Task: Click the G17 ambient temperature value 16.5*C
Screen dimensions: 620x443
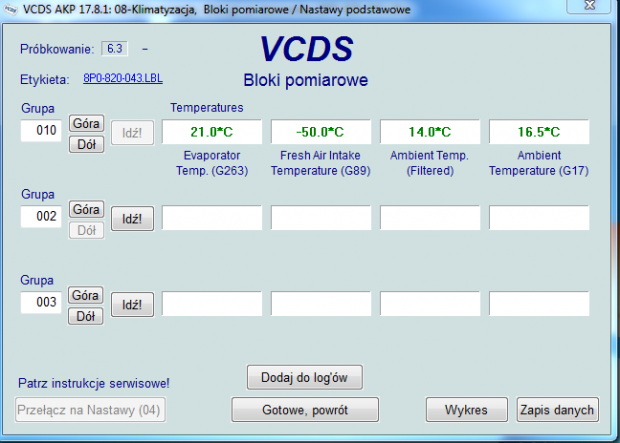Action: coord(539,132)
